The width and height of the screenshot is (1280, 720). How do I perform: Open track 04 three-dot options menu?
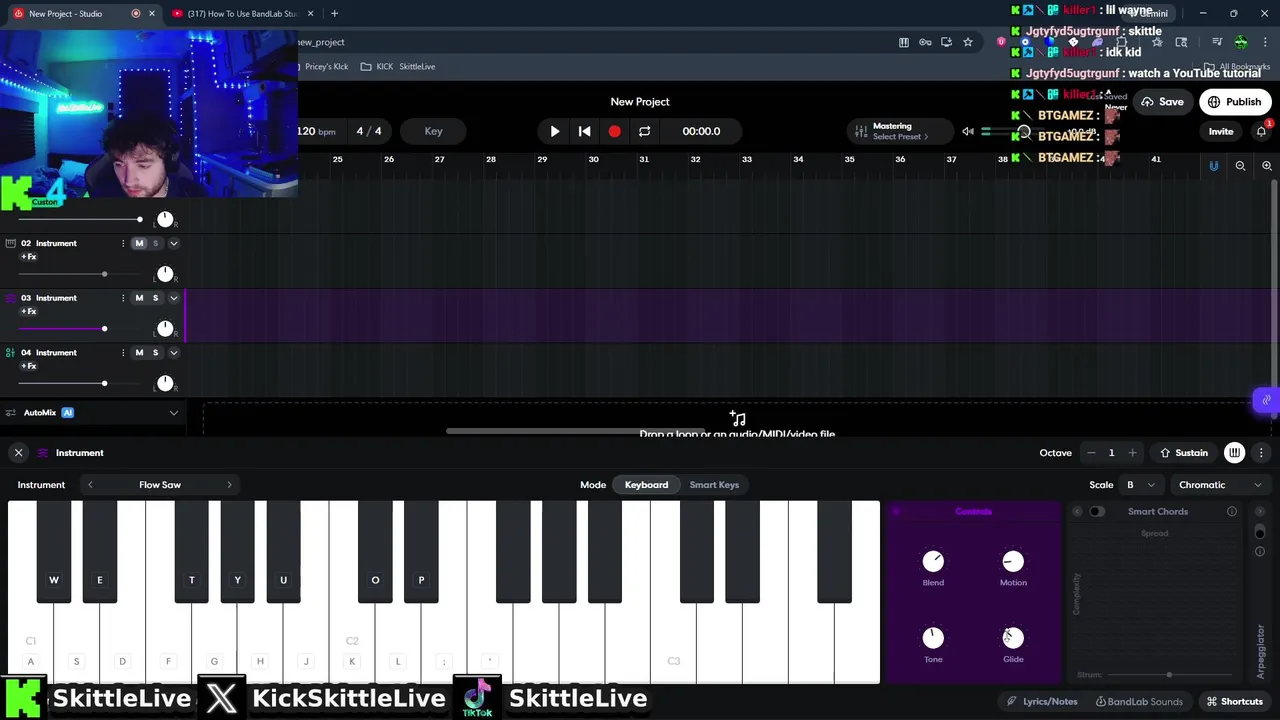click(x=123, y=352)
